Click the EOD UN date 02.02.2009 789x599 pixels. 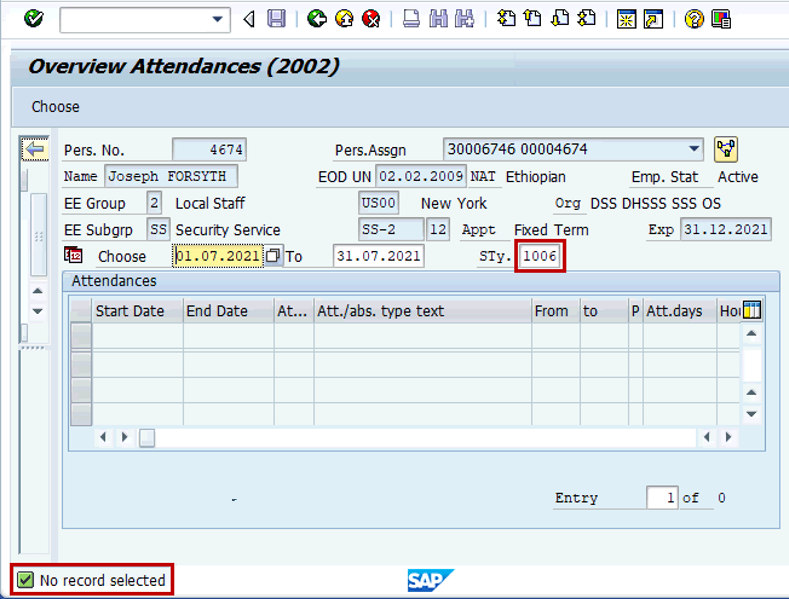click(421, 176)
